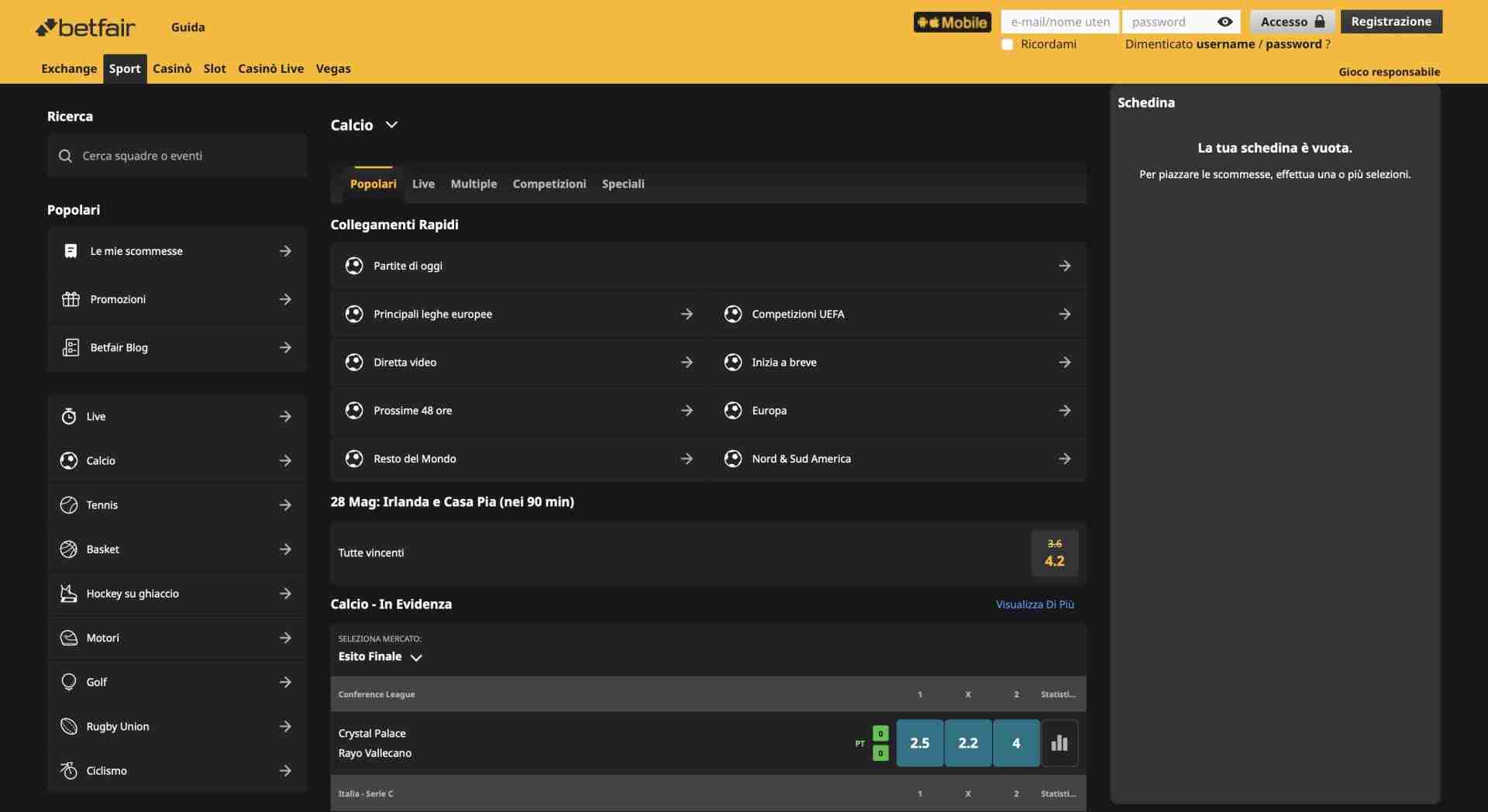Switch to the Speciali tab

coord(623,184)
